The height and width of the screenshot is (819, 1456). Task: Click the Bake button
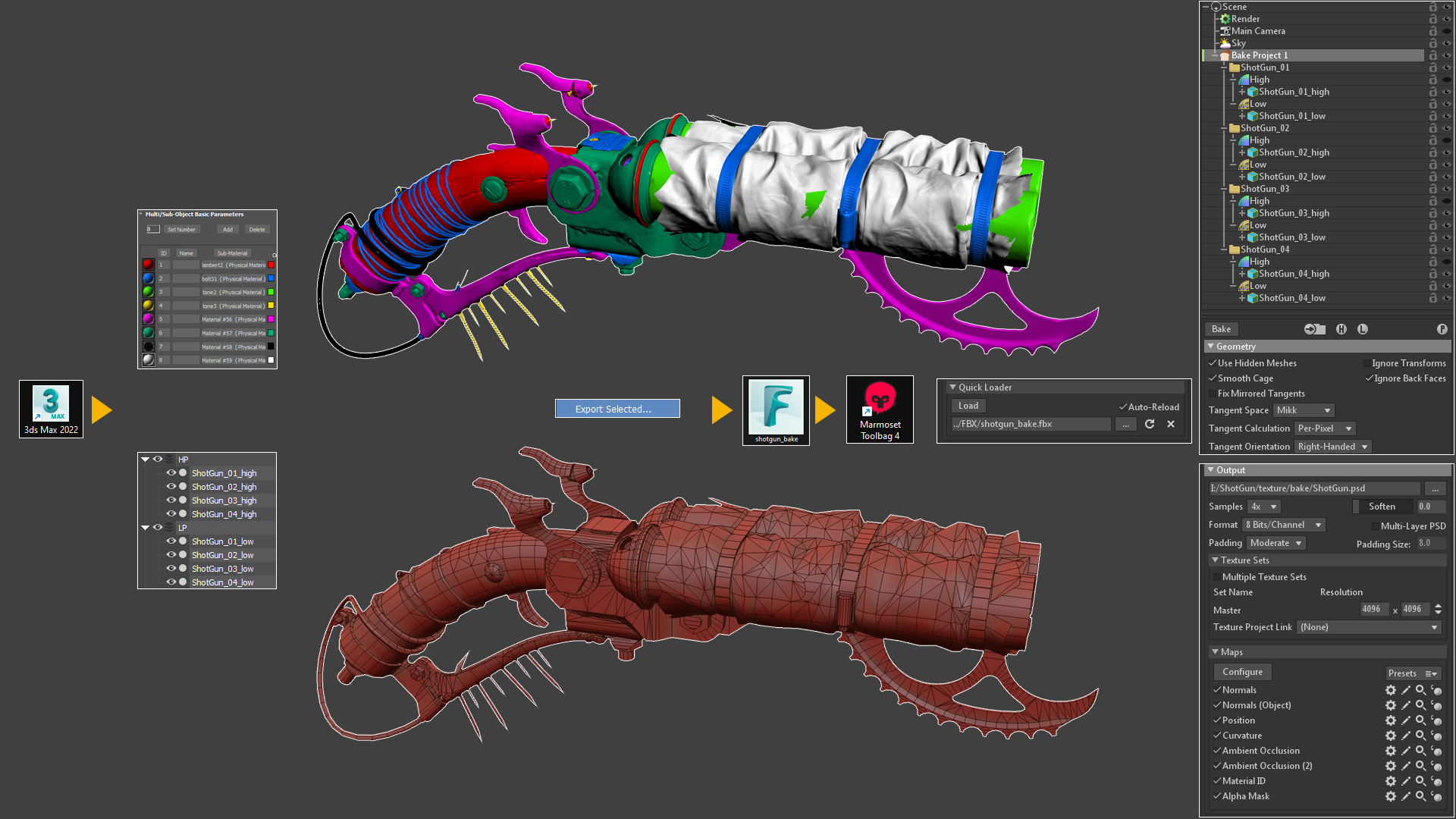pyautogui.click(x=1221, y=329)
